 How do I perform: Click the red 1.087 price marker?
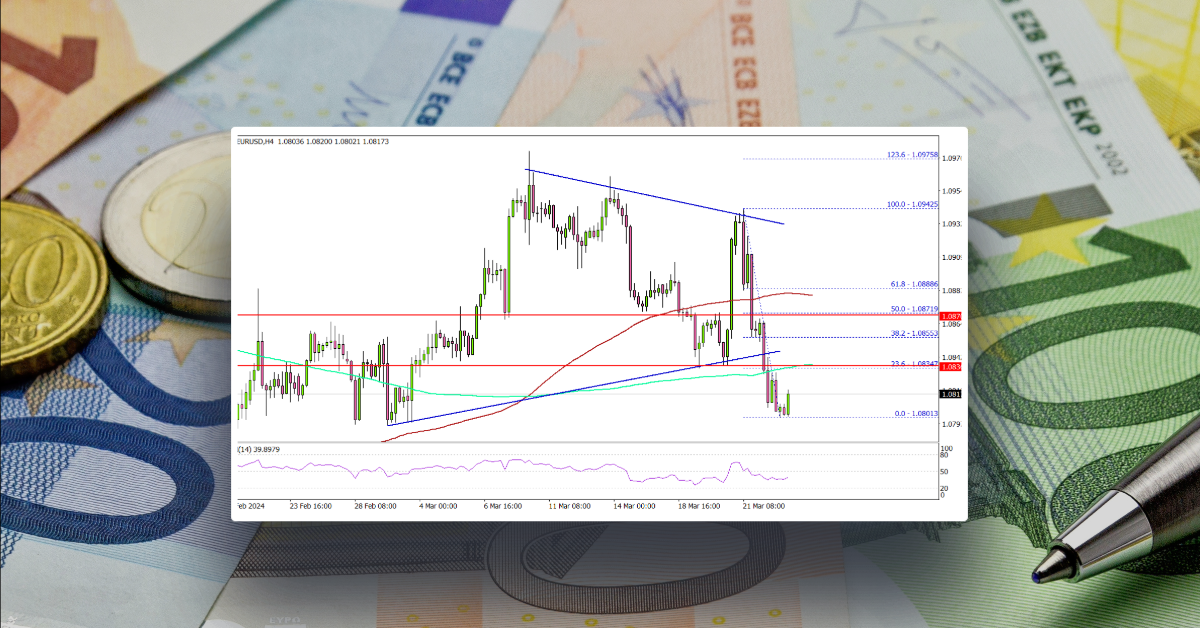[951, 315]
